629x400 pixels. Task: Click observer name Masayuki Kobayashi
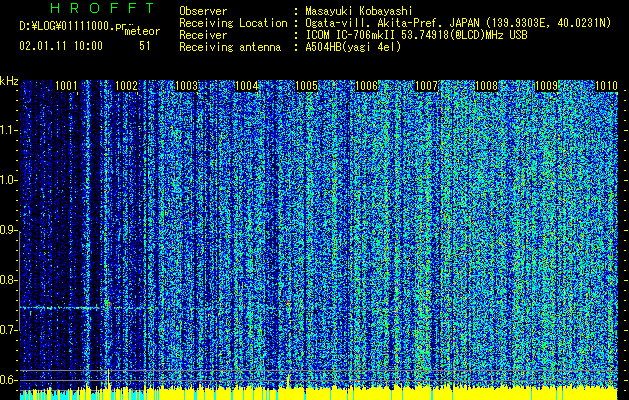(x=359, y=11)
